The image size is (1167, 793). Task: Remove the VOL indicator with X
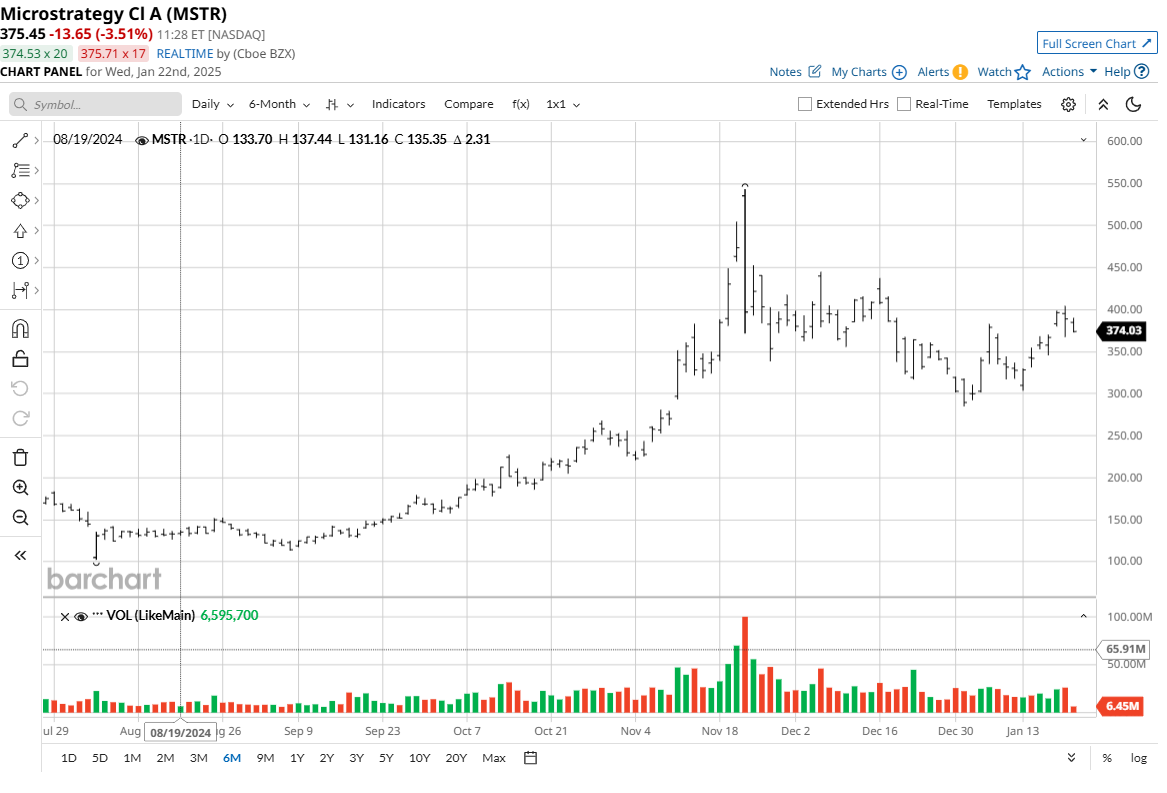(x=65, y=617)
